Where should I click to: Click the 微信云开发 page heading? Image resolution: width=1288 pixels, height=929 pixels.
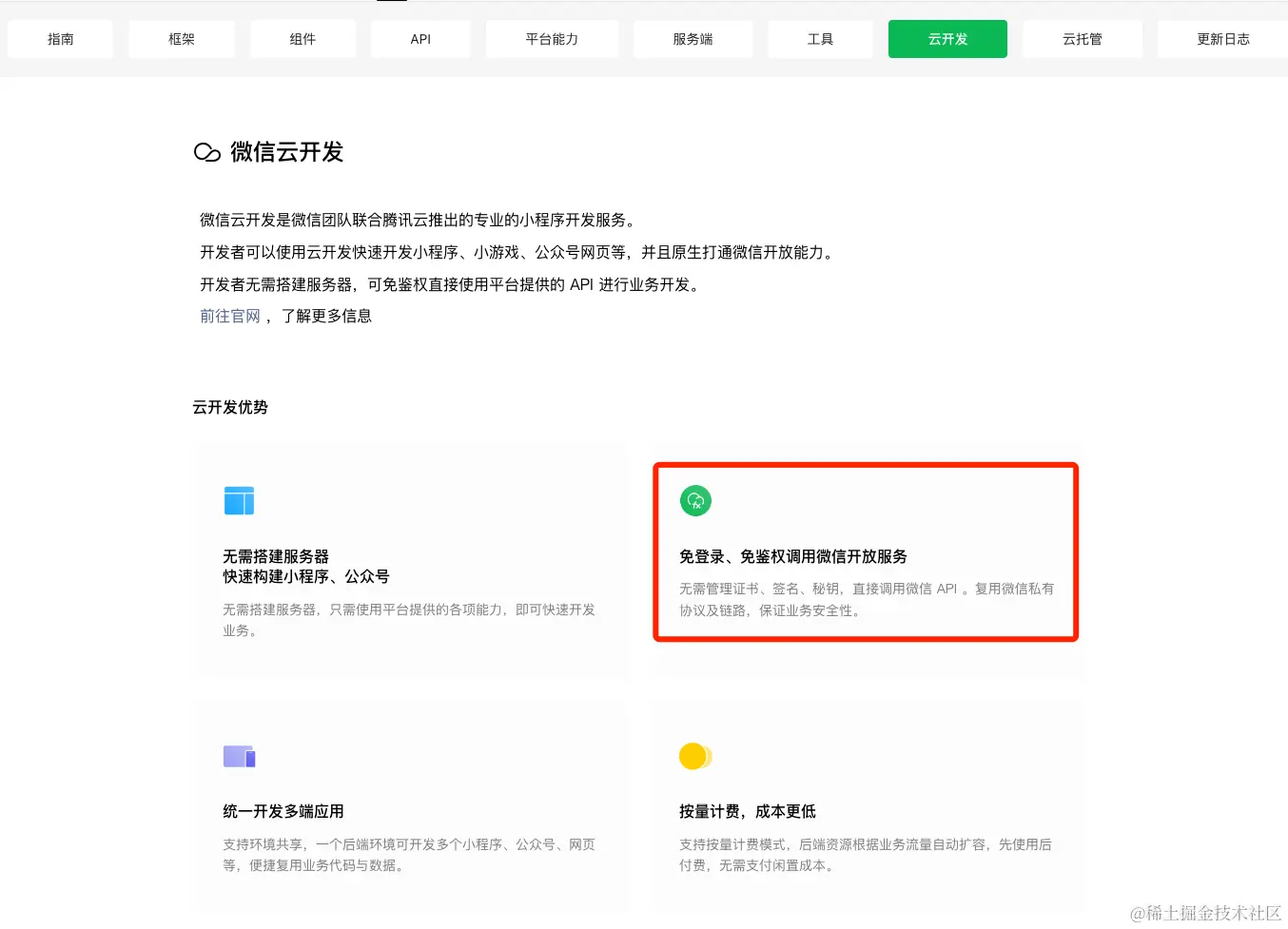(x=286, y=152)
